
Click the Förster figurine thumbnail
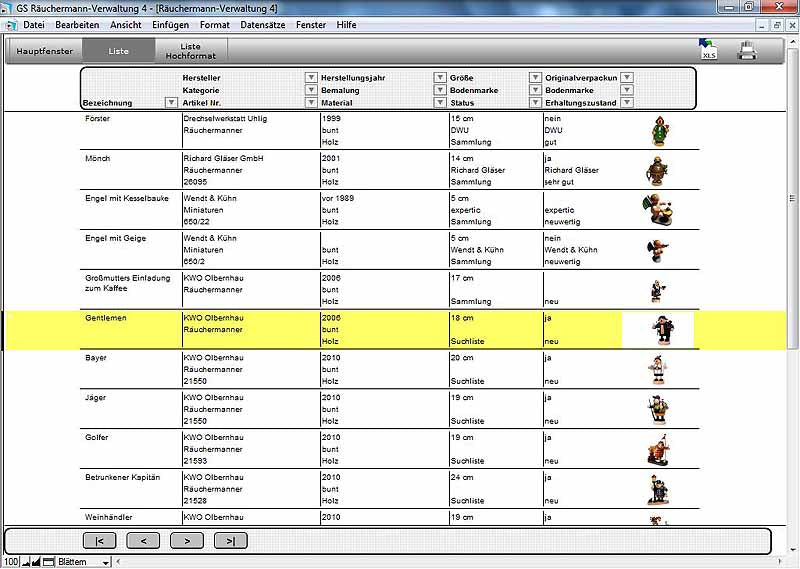pyautogui.click(x=657, y=130)
